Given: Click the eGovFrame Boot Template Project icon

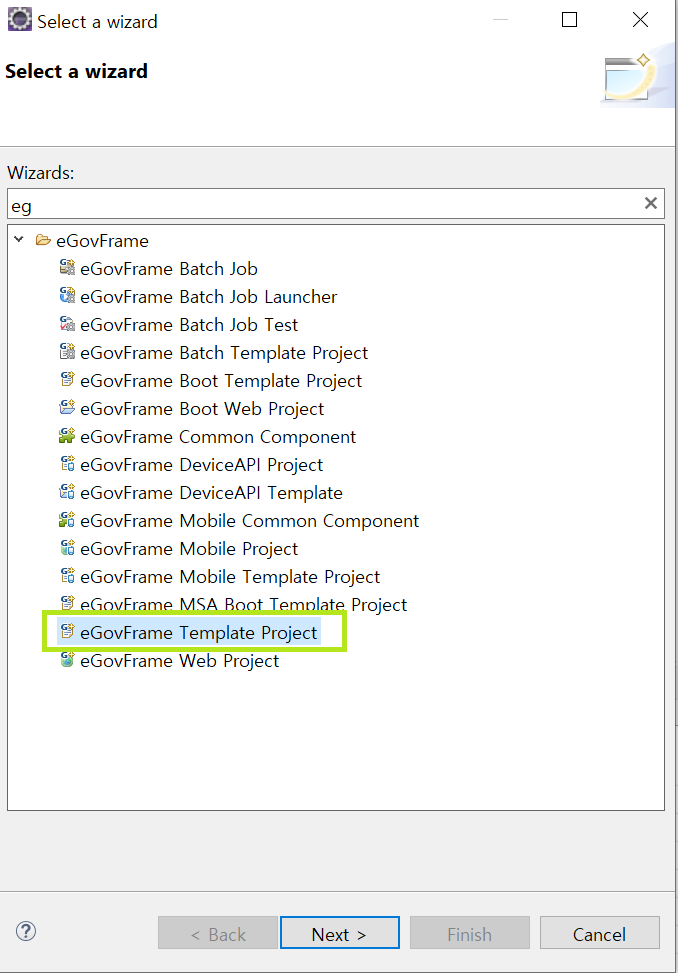Looking at the screenshot, I should point(67,379).
